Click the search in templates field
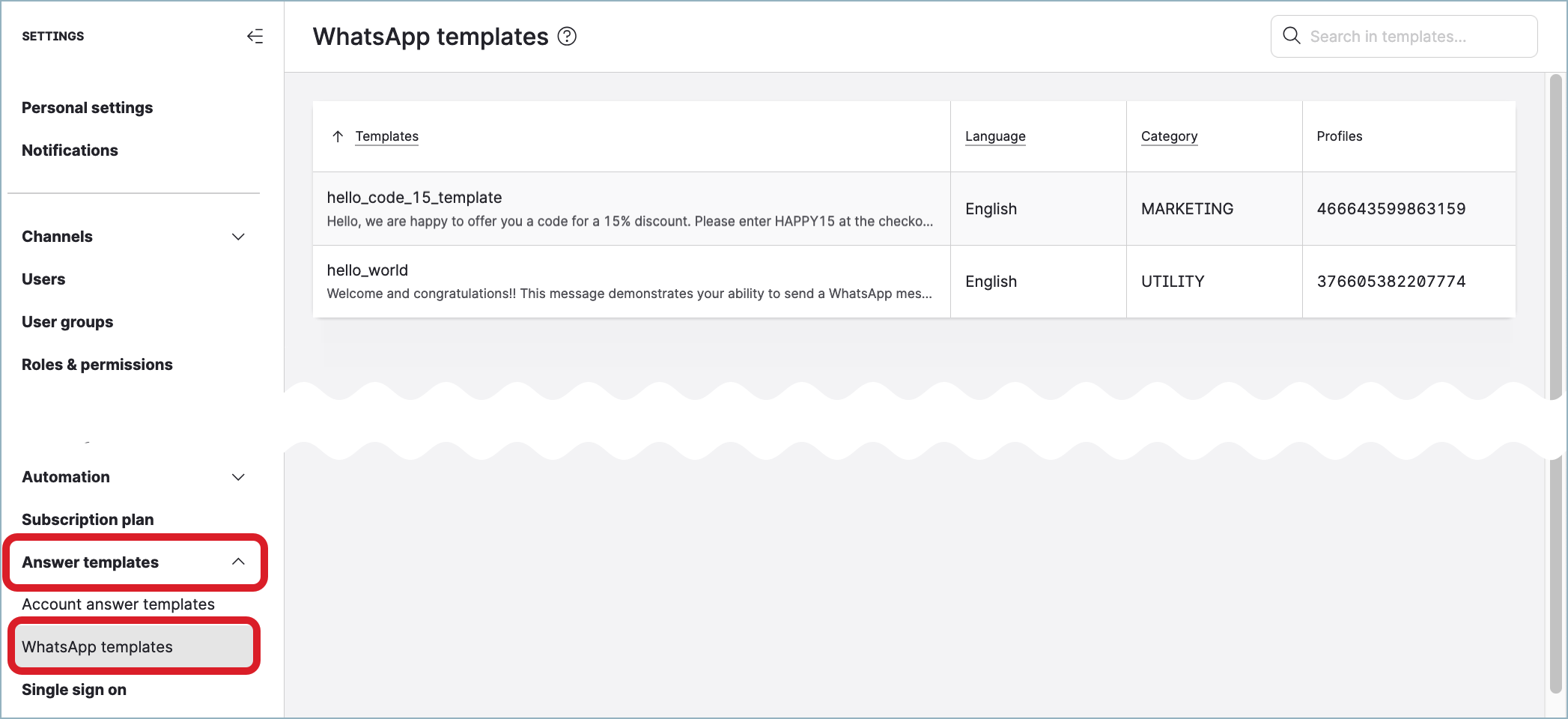1568x719 pixels. click(x=1415, y=35)
